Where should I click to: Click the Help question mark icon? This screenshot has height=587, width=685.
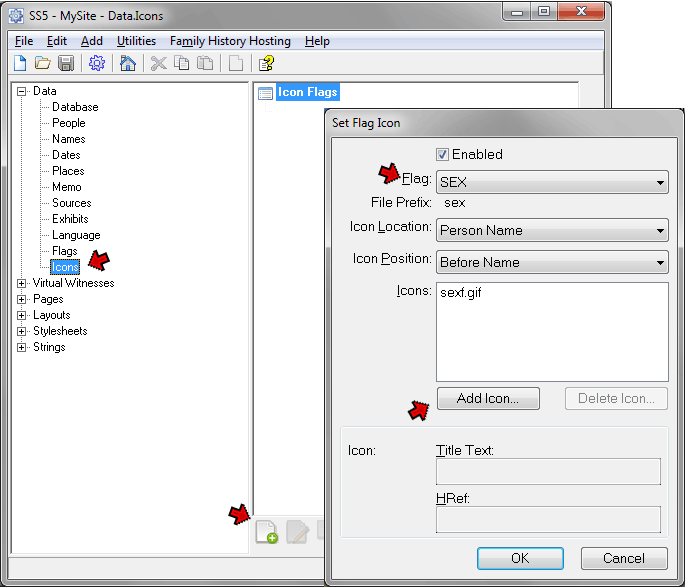coord(266,63)
